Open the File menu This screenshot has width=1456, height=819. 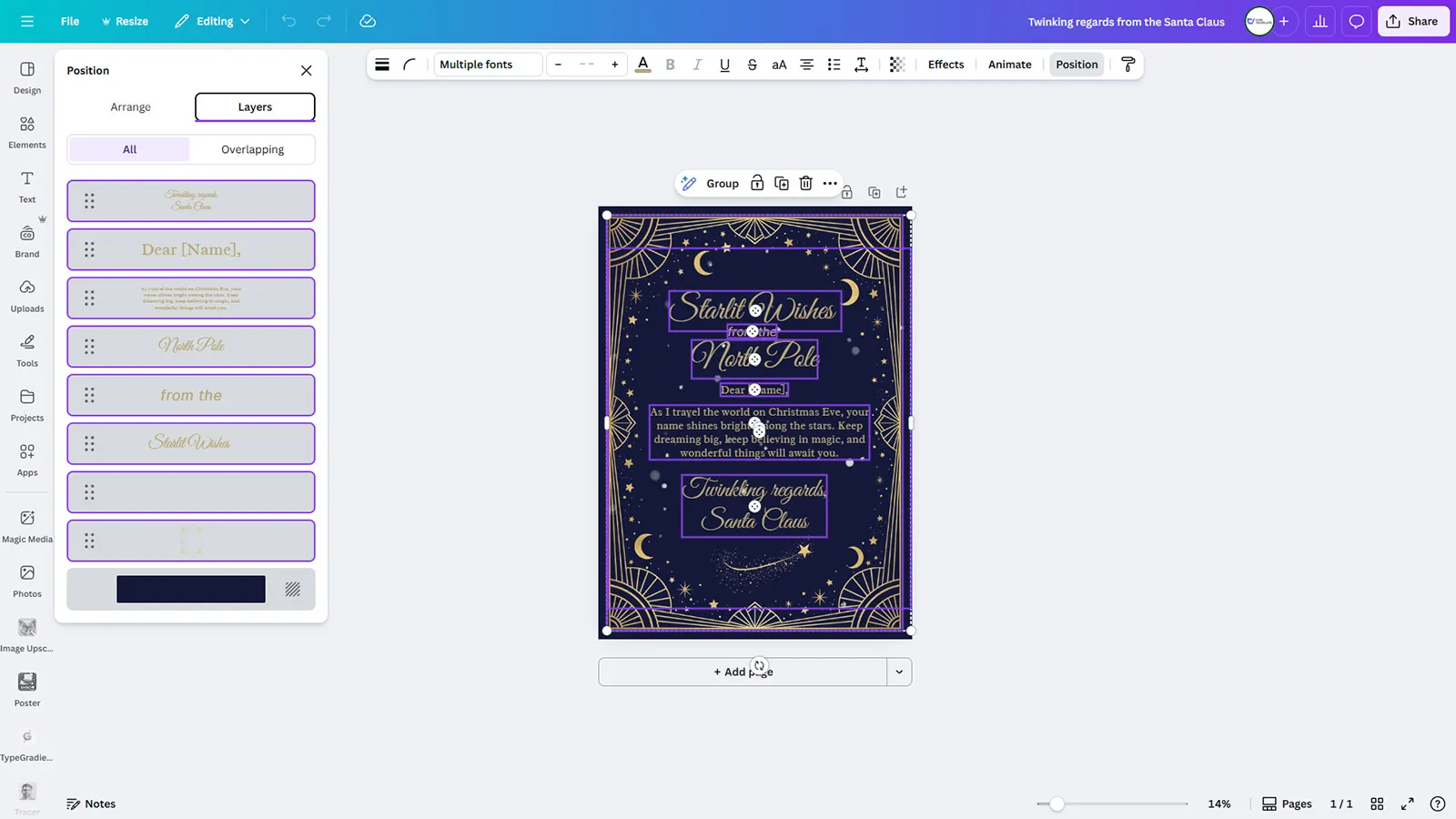tap(70, 21)
